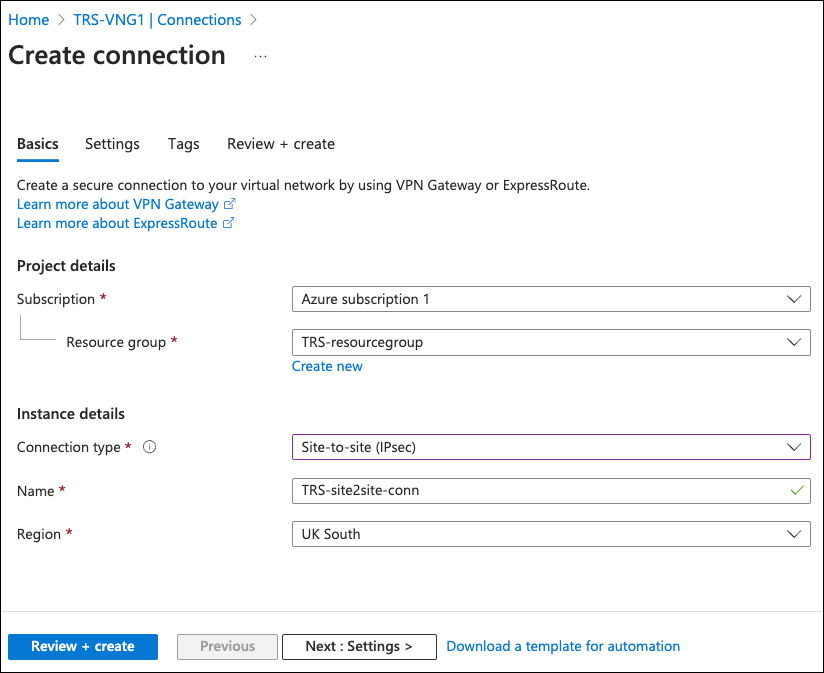The image size is (824, 673).
Task: Open the Tags tab
Action: [x=183, y=144]
